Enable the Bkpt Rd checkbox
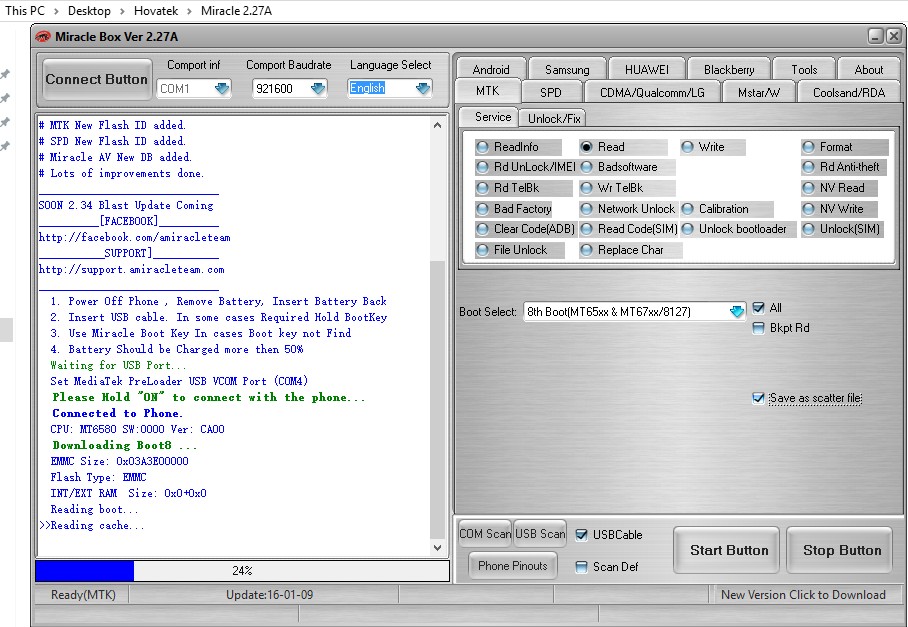The width and height of the screenshot is (908, 627). click(x=758, y=328)
